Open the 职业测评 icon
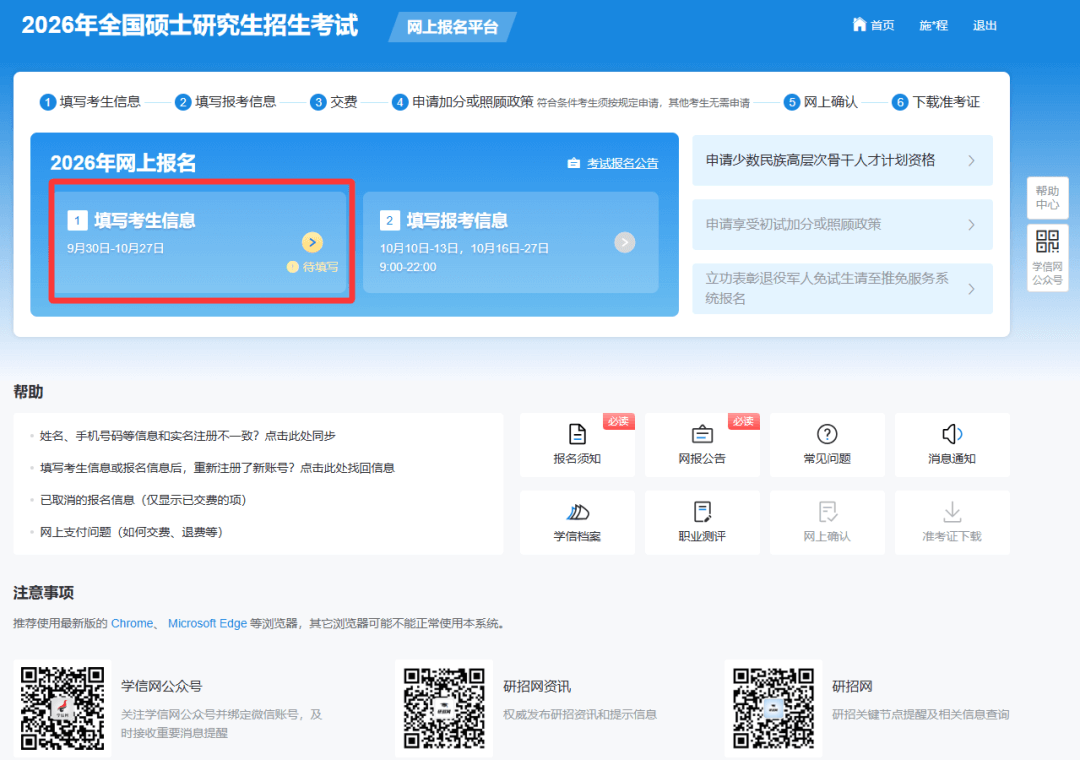The image size is (1080, 760). tap(702, 512)
